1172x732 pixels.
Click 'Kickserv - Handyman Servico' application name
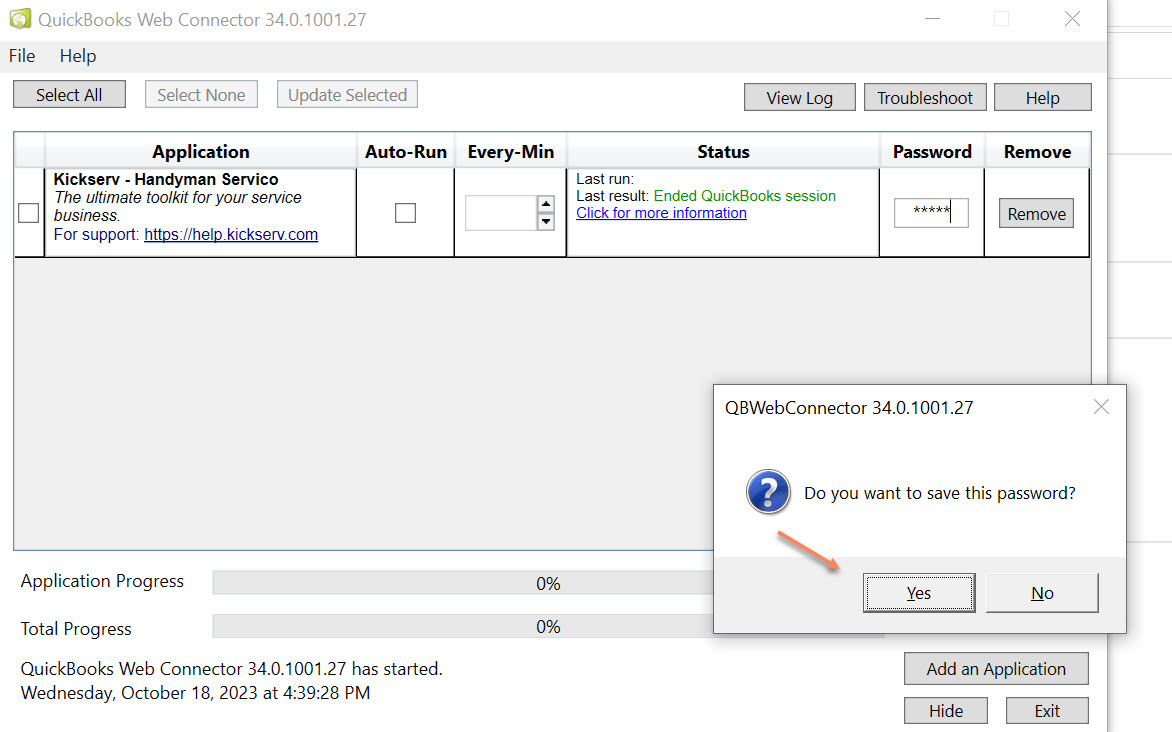[166, 179]
